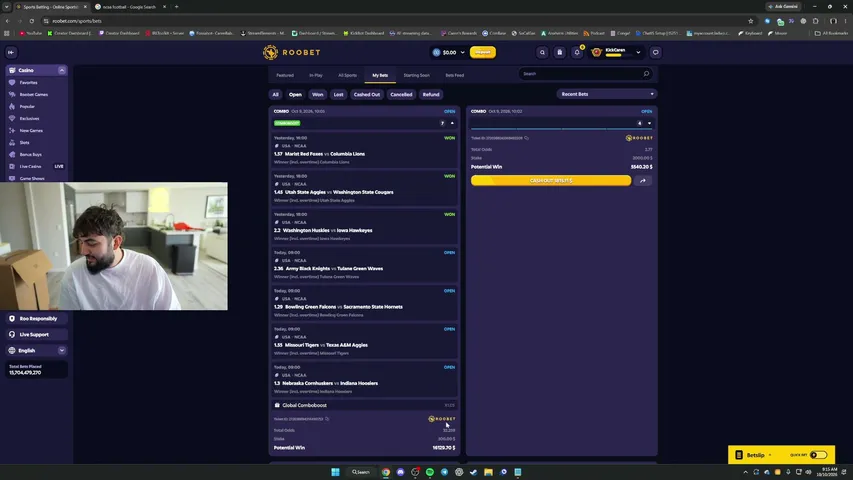Bookmark this page with star icon
The height and width of the screenshot is (480, 853).
click(x=751, y=21)
